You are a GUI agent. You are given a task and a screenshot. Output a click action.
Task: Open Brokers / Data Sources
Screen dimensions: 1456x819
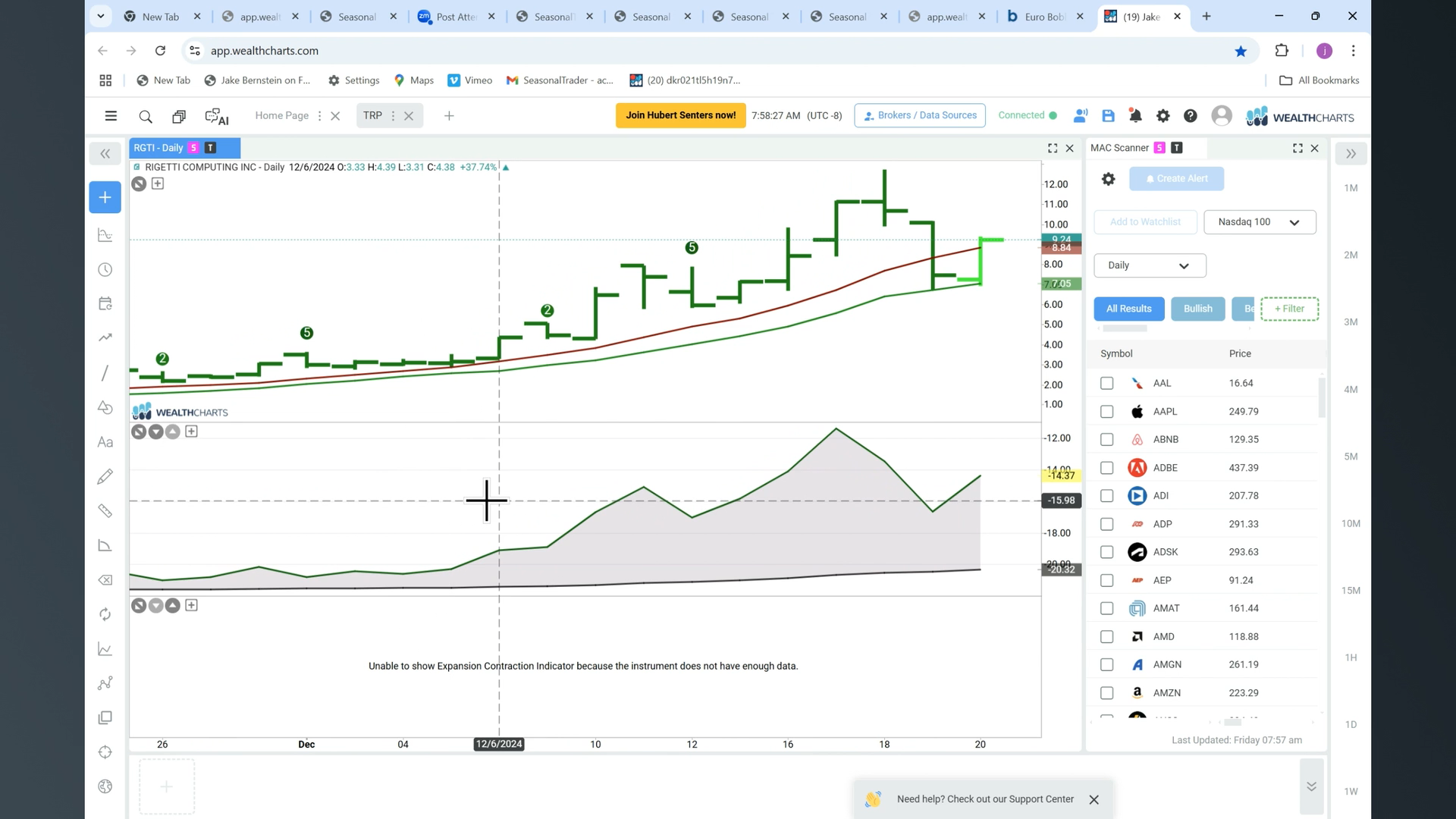(919, 115)
